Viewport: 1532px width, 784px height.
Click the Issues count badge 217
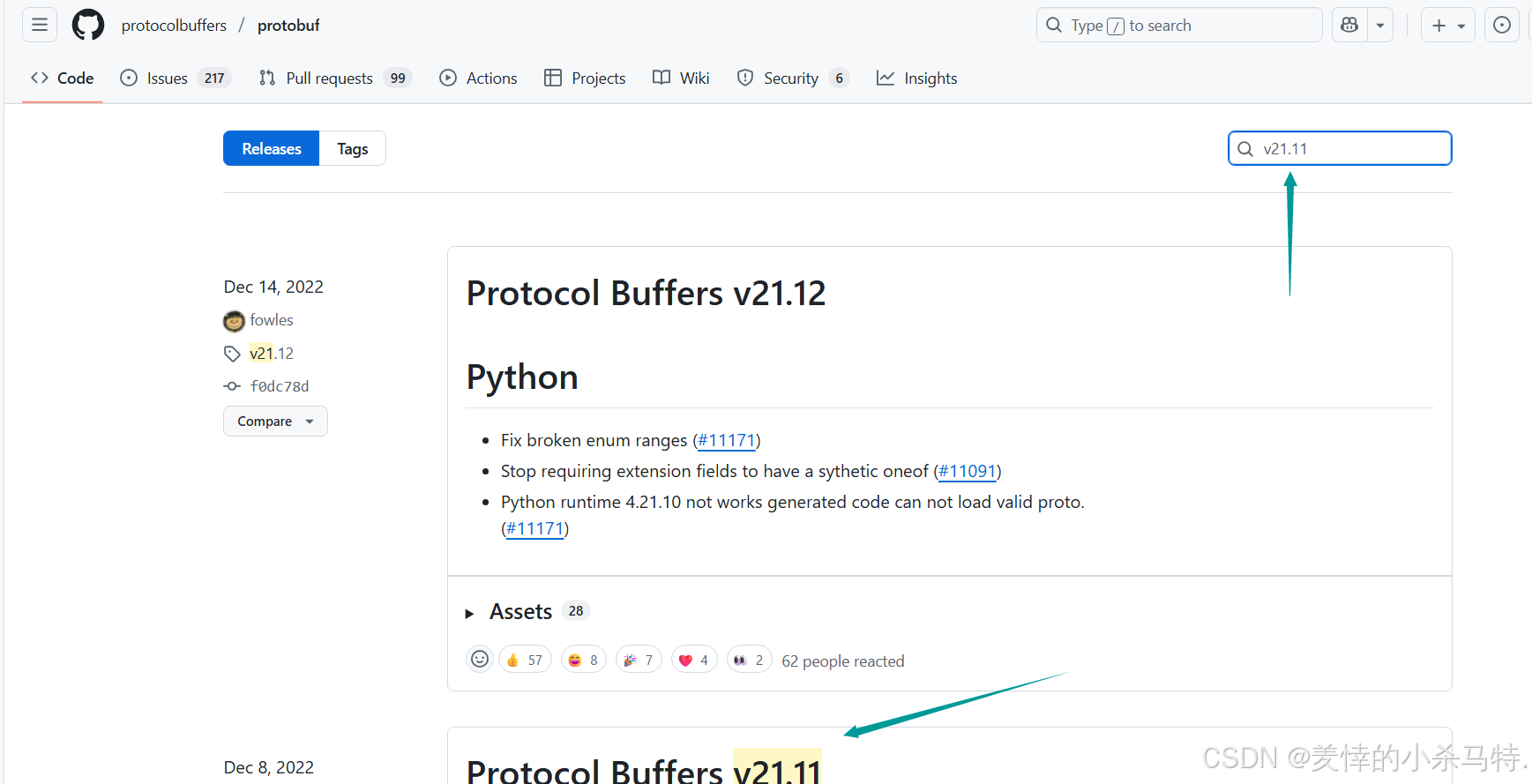214,78
